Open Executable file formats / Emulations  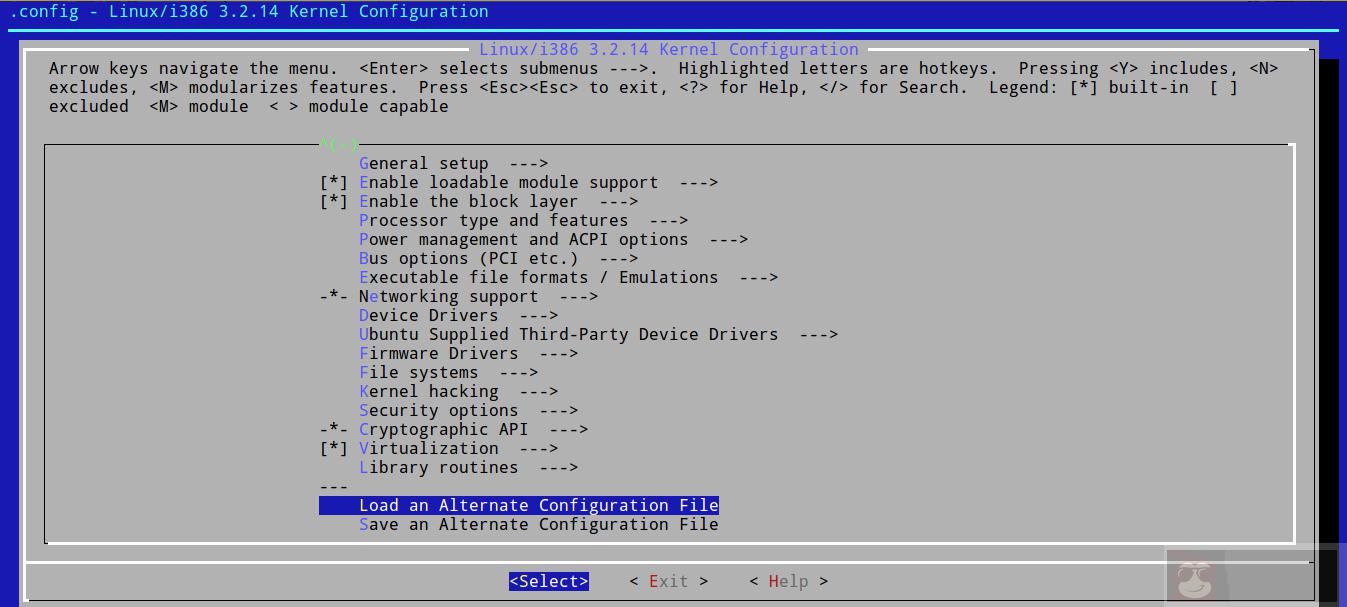538,278
